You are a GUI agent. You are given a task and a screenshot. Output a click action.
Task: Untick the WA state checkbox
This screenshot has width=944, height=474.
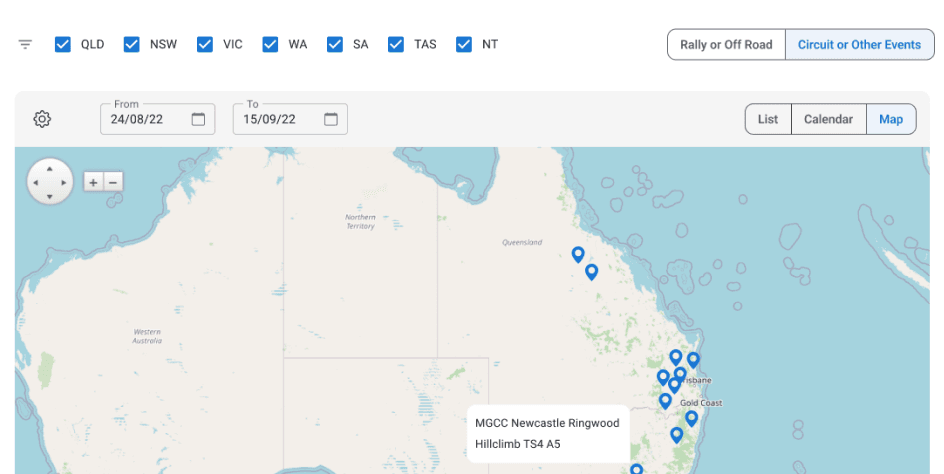(x=270, y=45)
